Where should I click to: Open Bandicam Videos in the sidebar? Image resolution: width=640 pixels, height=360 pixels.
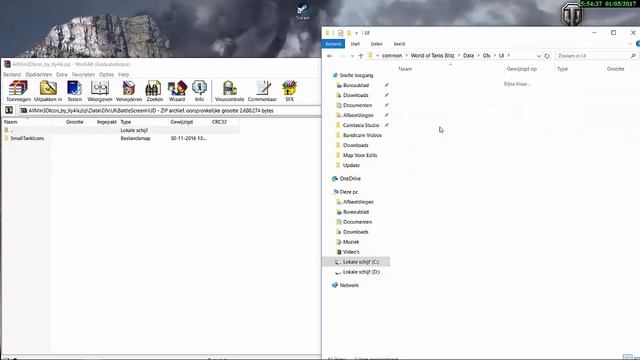[362, 135]
